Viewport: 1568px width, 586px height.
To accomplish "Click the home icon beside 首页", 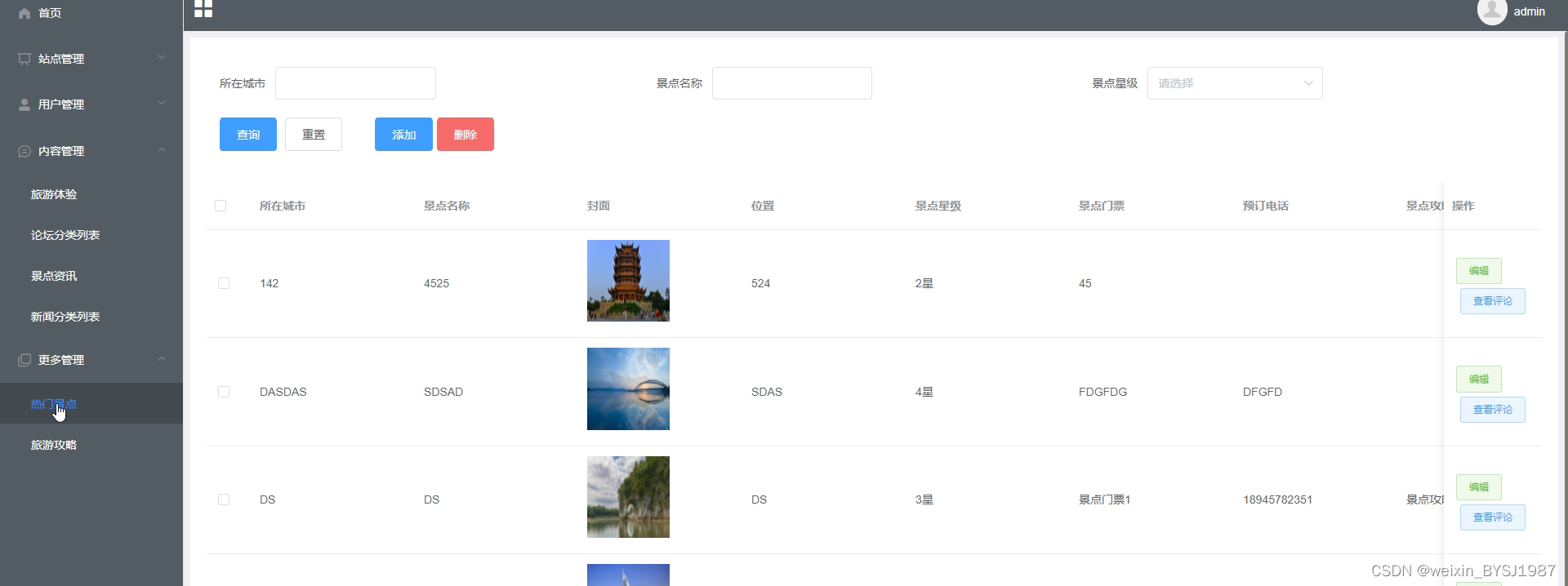I will pos(24,13).
